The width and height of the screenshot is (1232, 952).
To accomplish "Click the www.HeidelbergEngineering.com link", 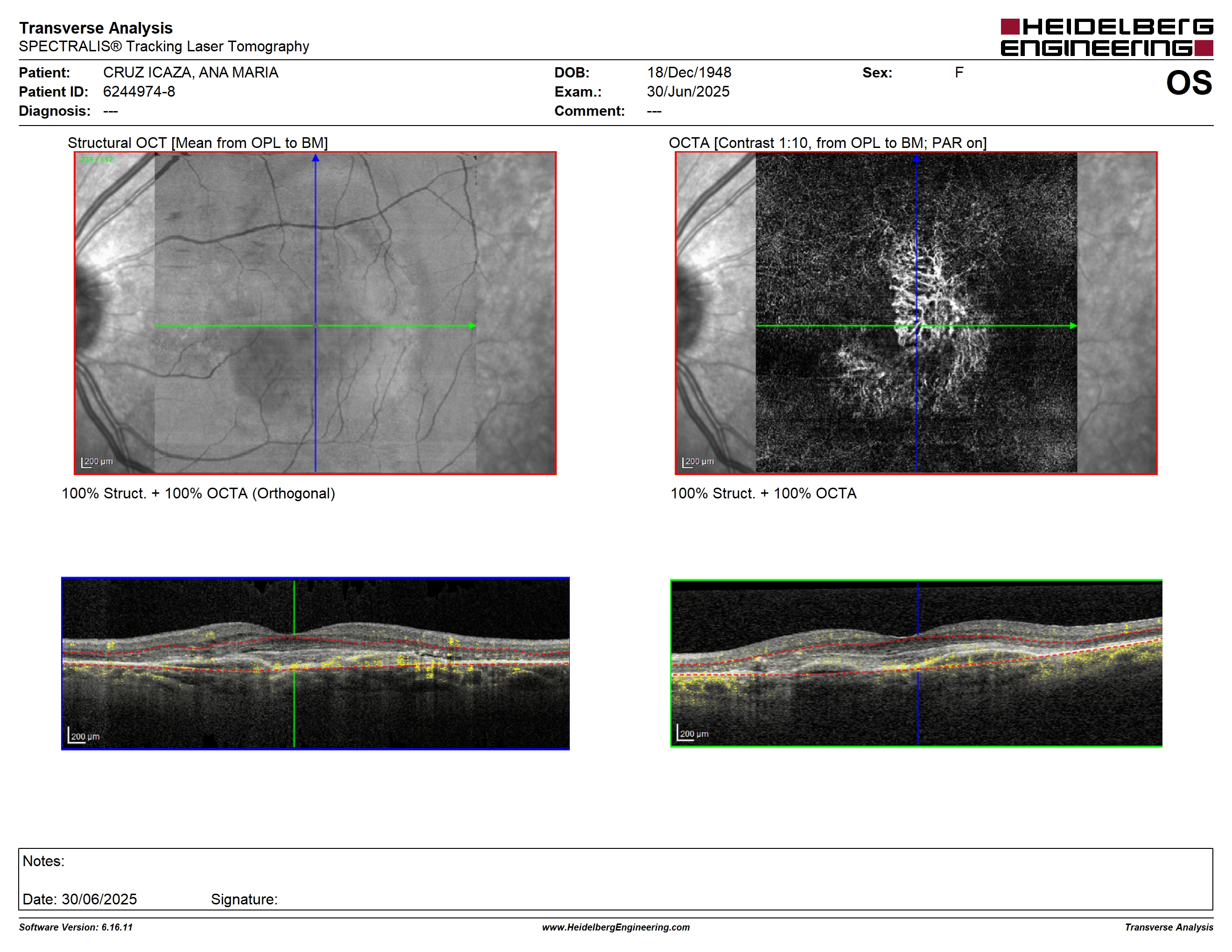I will coord(616,927).
